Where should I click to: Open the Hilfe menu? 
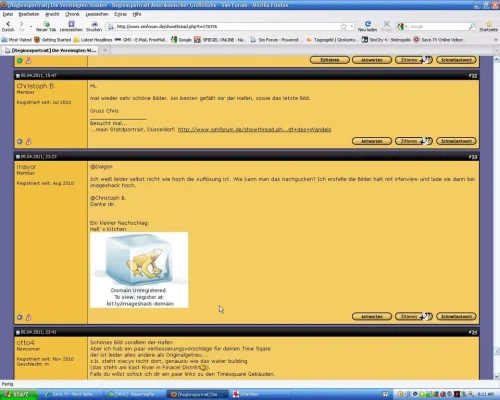point(137,14)
